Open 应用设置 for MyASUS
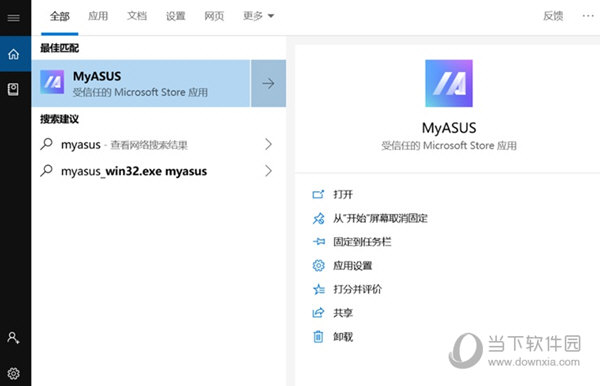Viewport: 600px width, 386px height. [x=352, y=265]
